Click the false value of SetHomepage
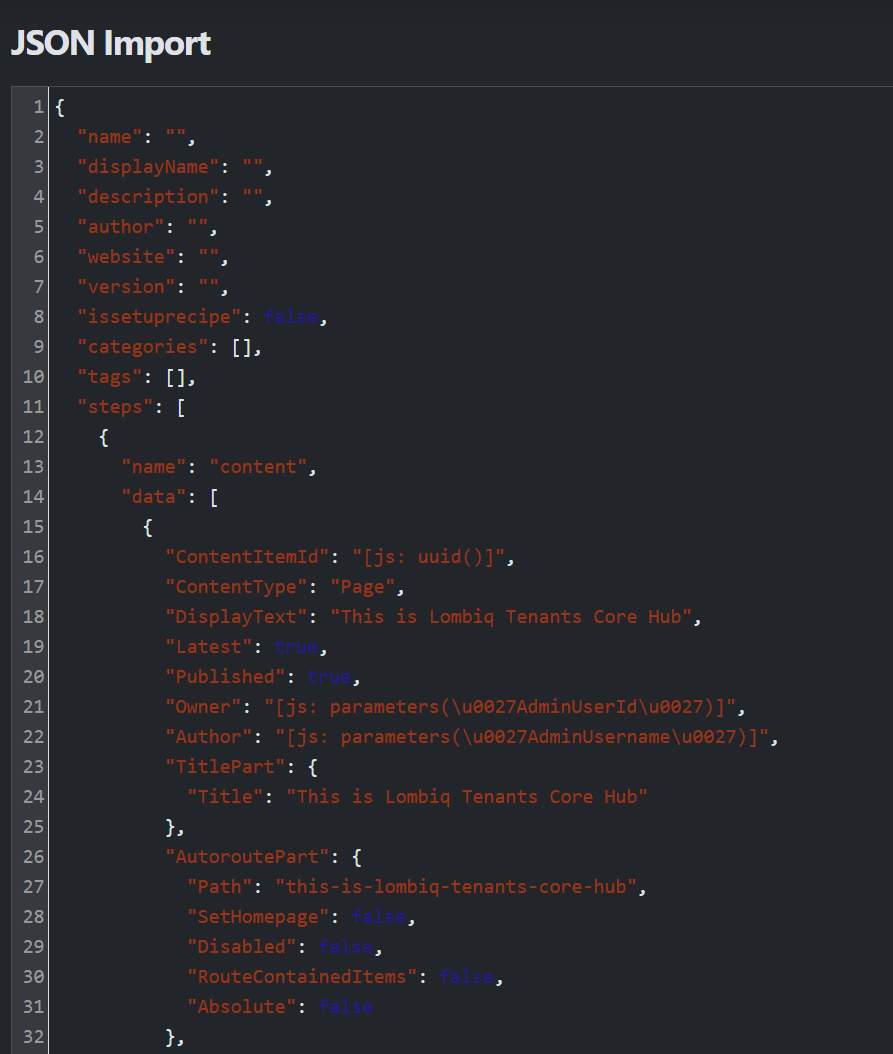This screenshot has height=1054, width=893. [x=379, y=917]
